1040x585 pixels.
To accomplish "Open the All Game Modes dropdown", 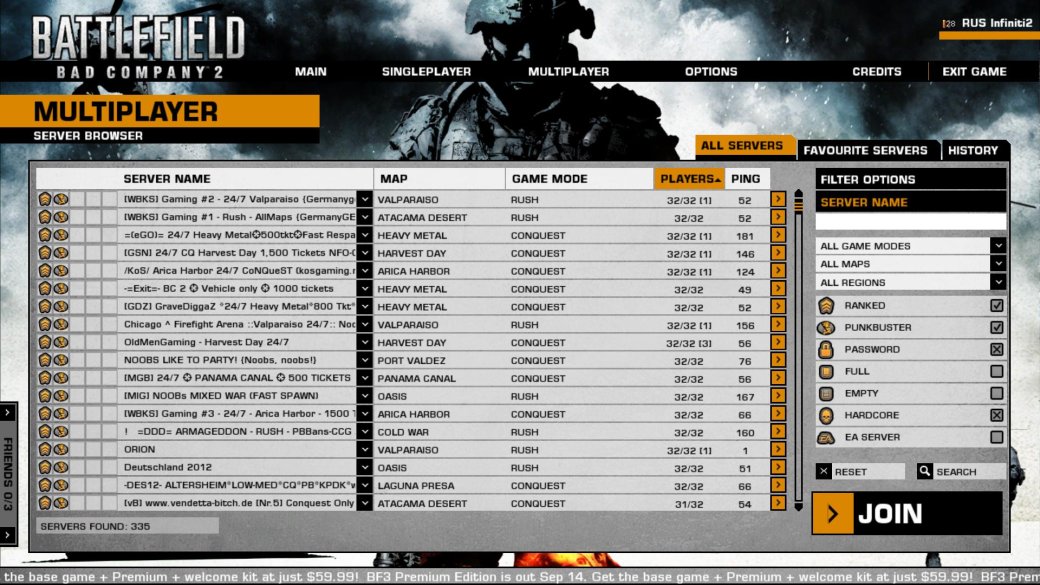I will [x=998, y=245].
